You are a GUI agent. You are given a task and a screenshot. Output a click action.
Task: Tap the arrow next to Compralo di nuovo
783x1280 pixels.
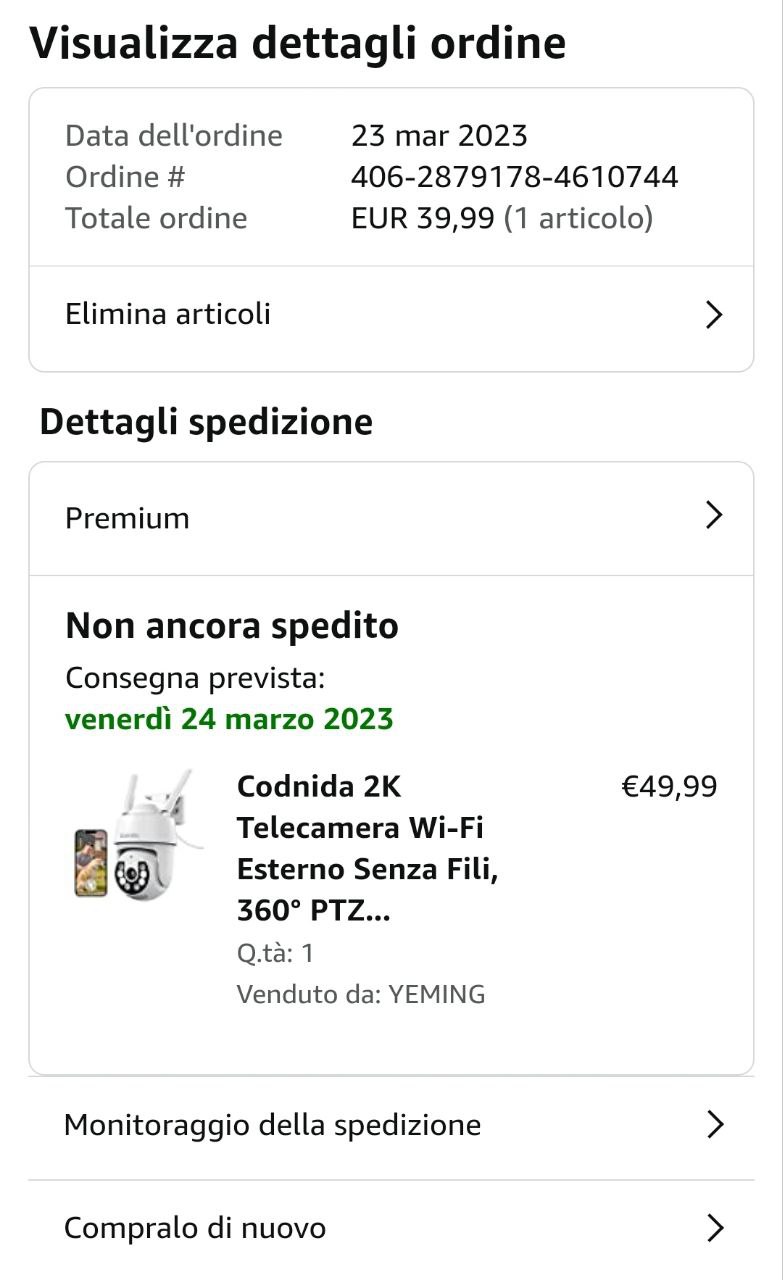(x=714, y=1228)
